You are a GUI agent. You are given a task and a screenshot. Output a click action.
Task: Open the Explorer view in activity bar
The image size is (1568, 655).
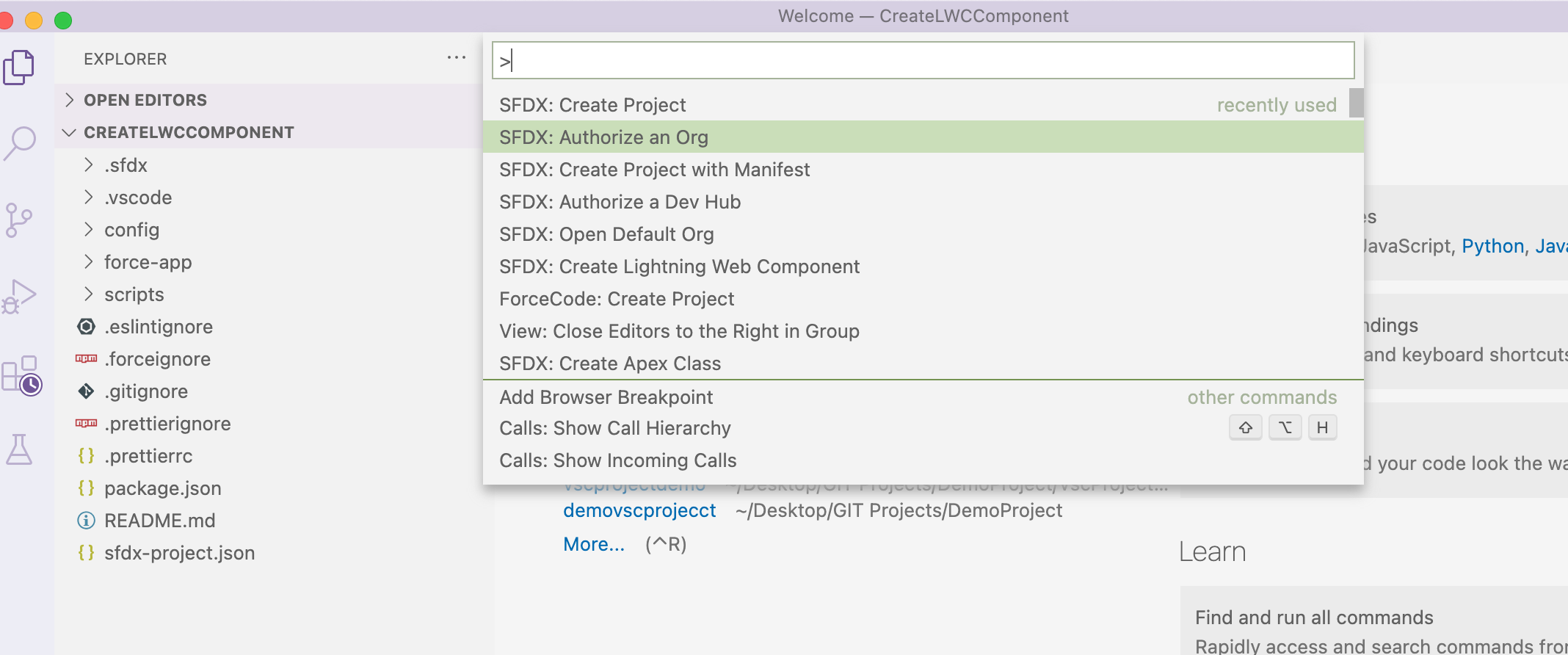[x=19, y=68]
